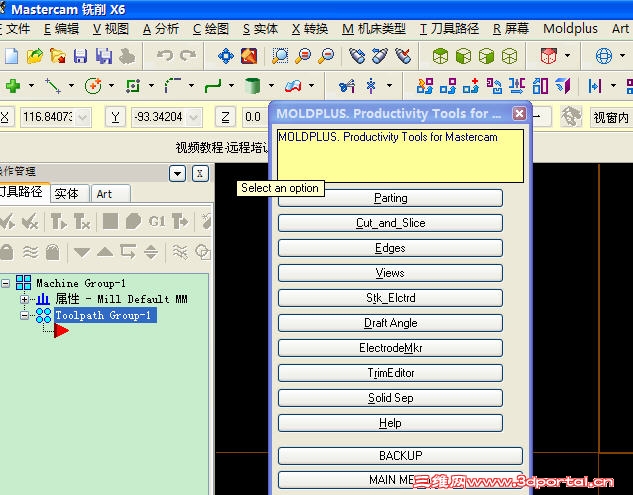Click the Draft Angle button
The width and height of the screenshot is (633, 495).
tap(390, 323)
